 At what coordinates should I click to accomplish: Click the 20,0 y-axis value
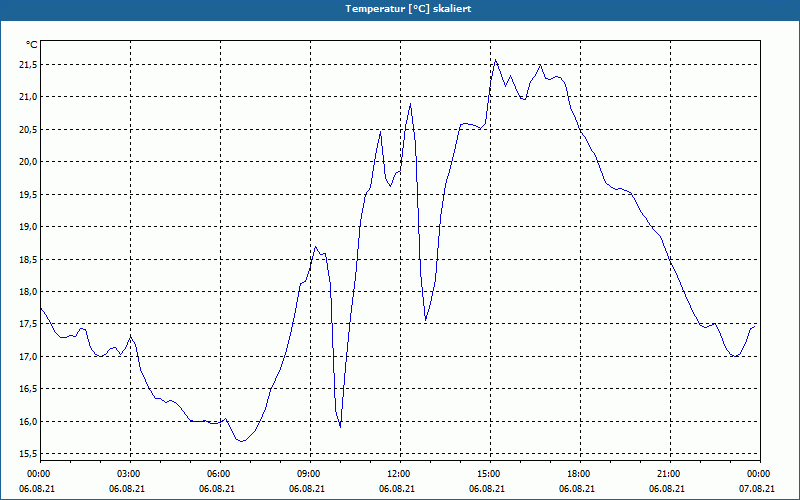click(29, 161)
